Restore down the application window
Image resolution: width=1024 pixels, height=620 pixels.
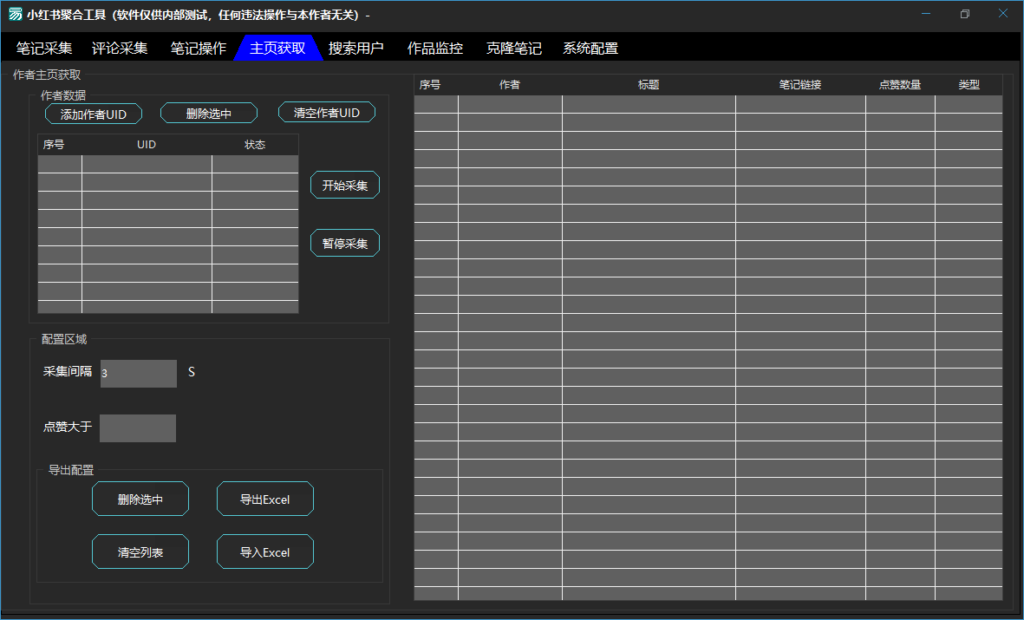click(965, 14)
